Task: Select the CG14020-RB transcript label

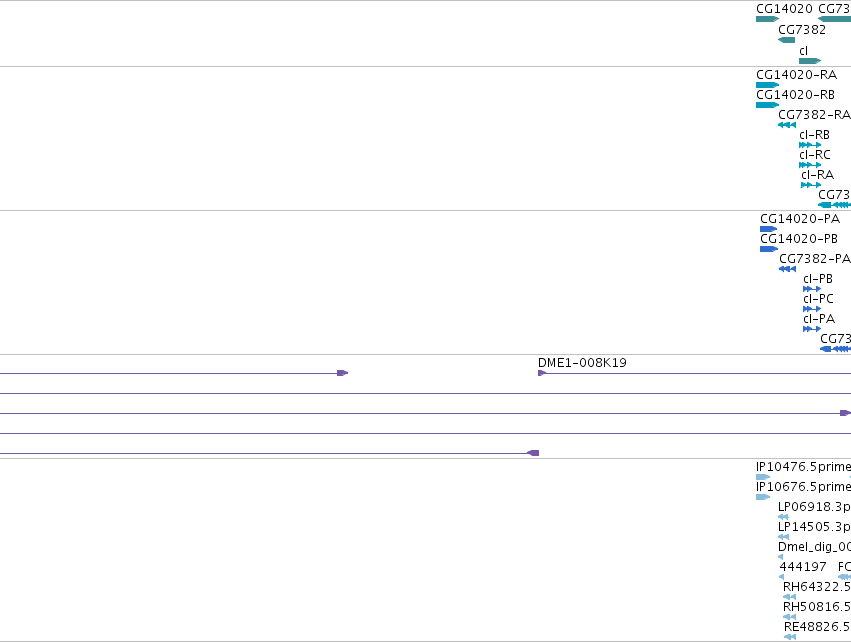Action: point(796,95)
